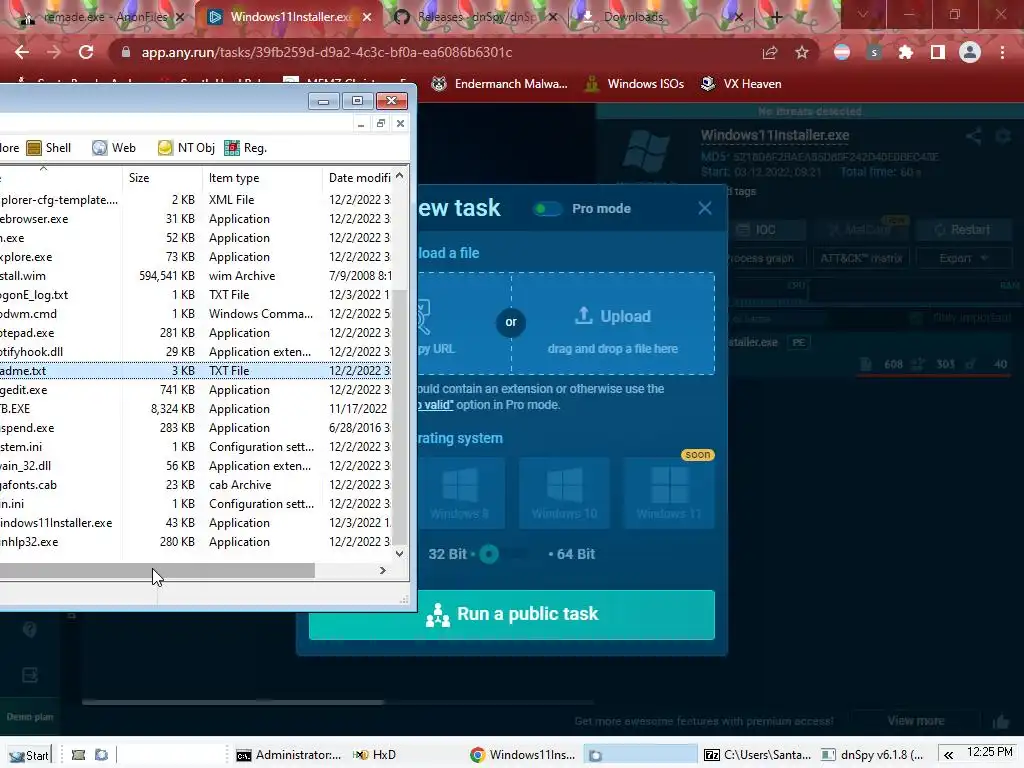Expand the Export dropdown

click(963, 258)
